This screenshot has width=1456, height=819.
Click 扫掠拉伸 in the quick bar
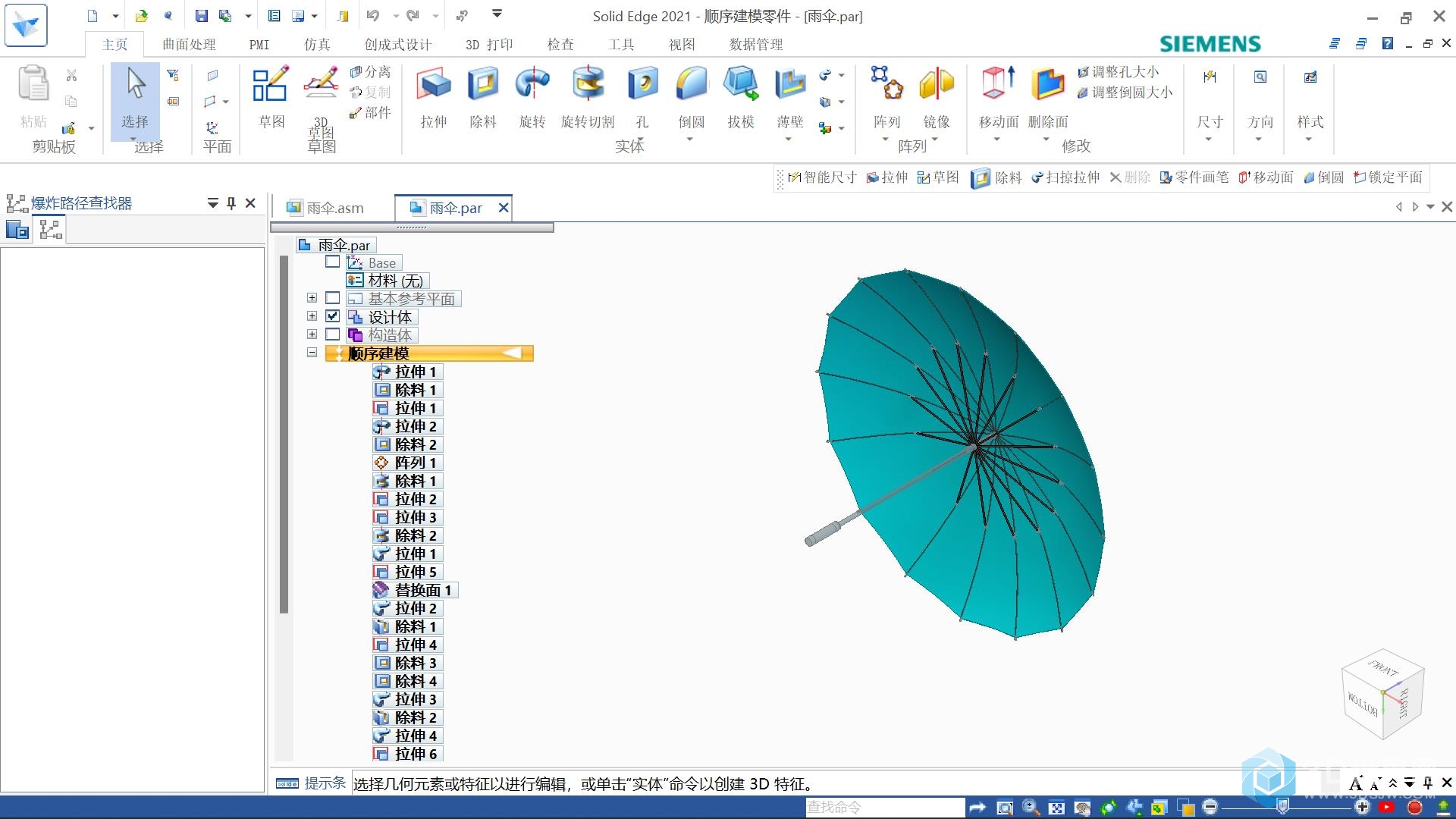[1065, 177]
